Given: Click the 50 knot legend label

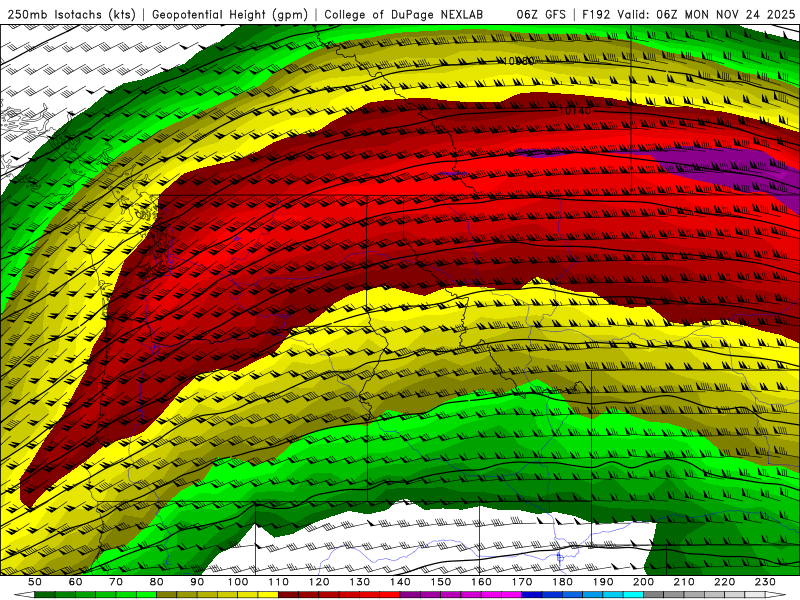Looking at the screenshot, I should (35, 582).
